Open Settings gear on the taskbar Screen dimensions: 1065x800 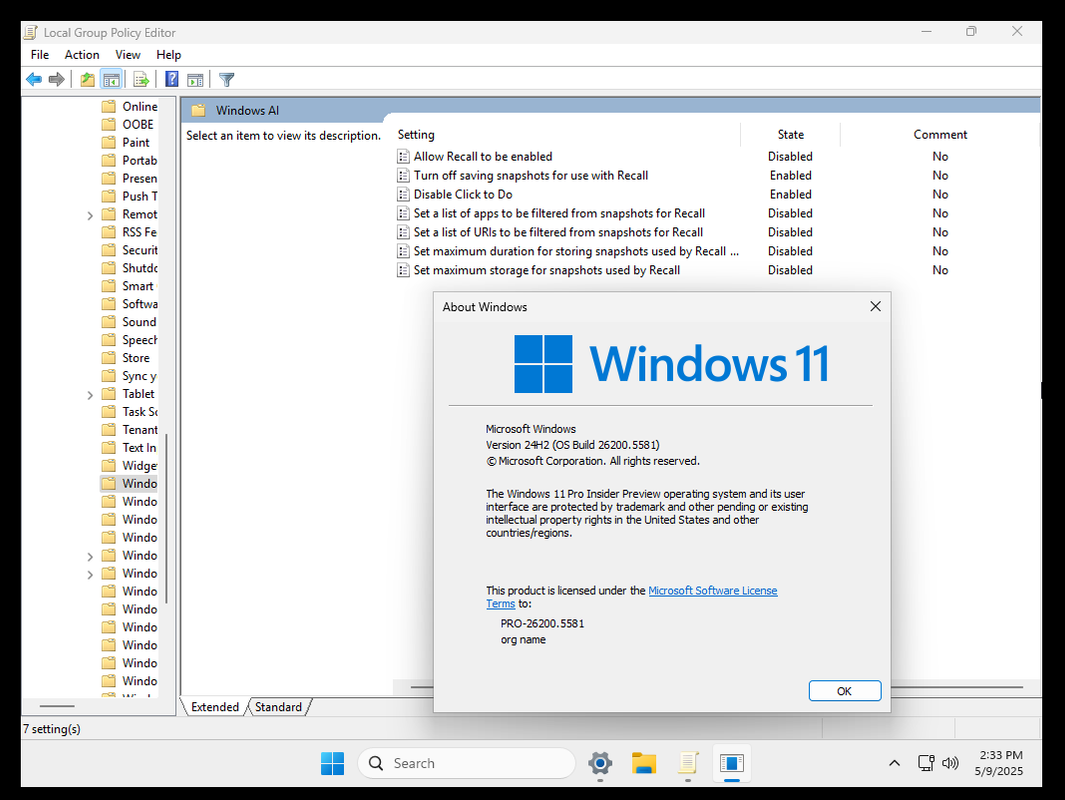(x=600, y=763)
